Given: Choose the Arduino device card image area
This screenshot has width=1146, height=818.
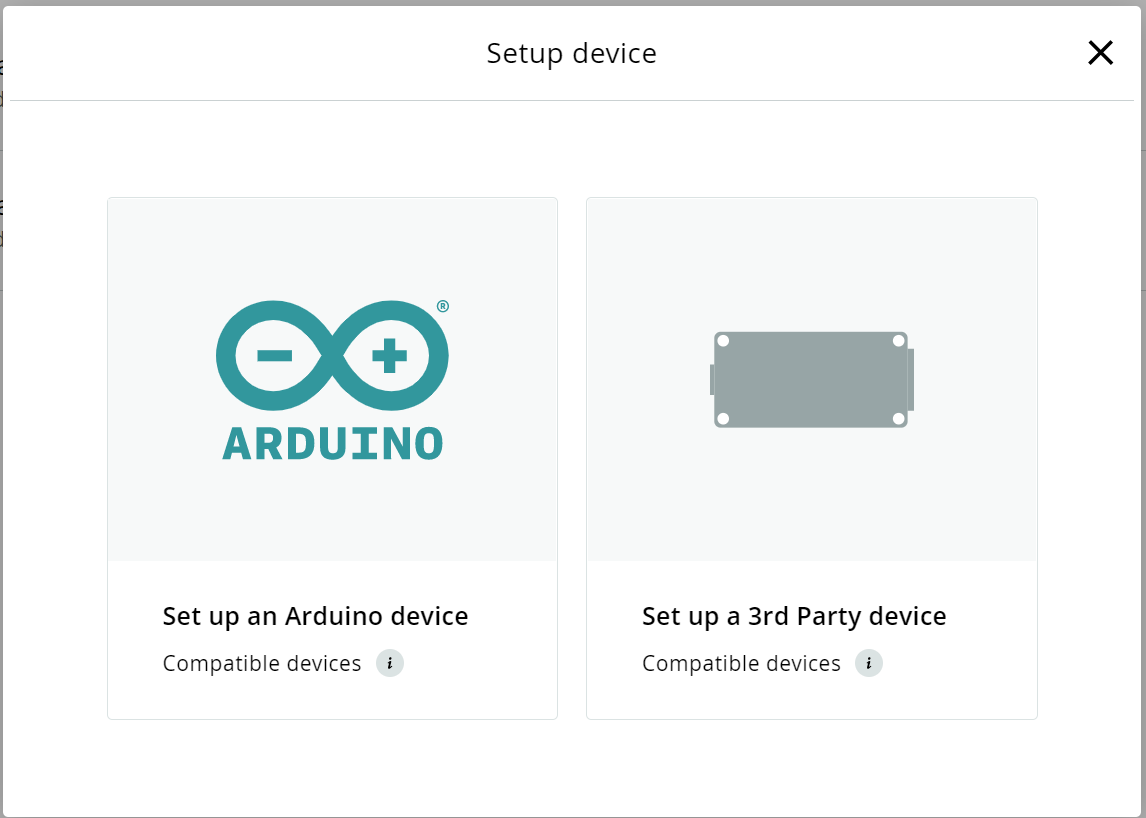Looking at the screenshot, I should [x=333, y=379].
